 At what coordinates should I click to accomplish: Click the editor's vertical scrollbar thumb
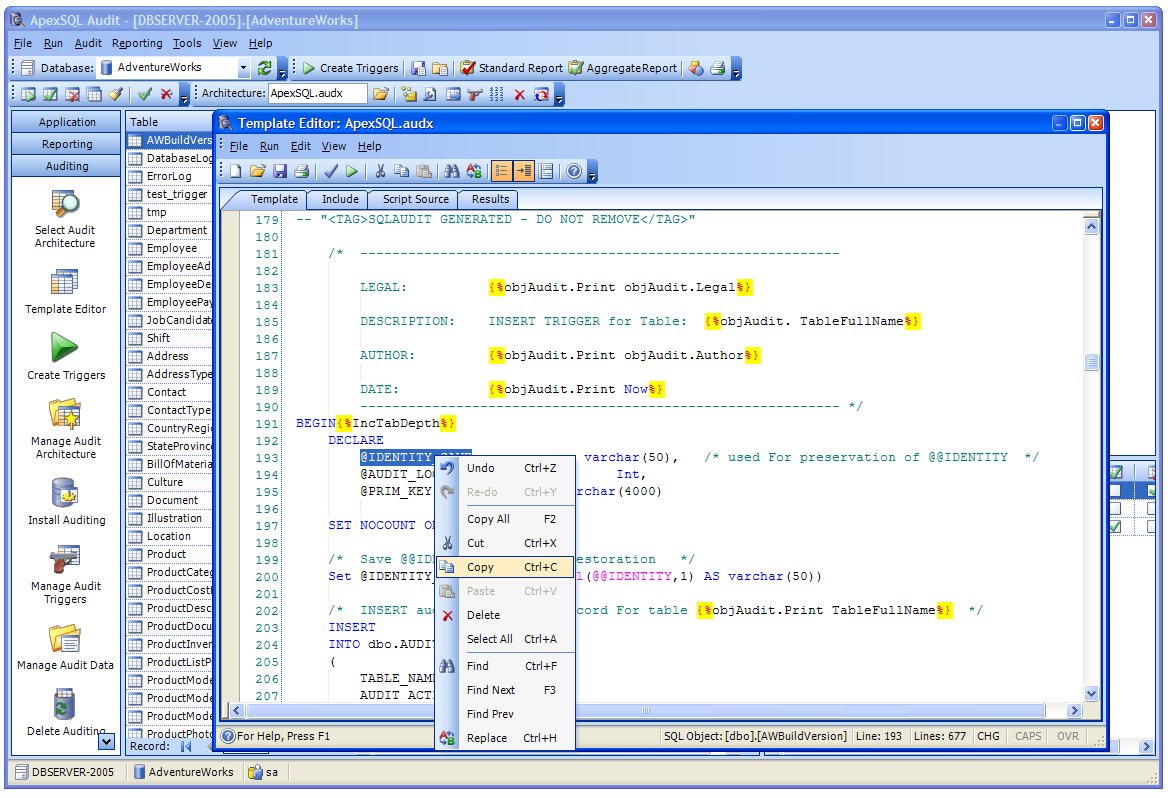1092,363
